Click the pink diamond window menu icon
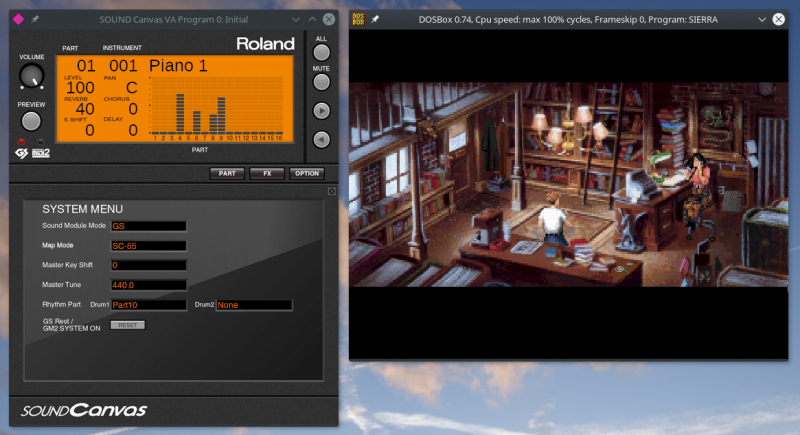Screen dimensions: 800x435 coord(16,19)
